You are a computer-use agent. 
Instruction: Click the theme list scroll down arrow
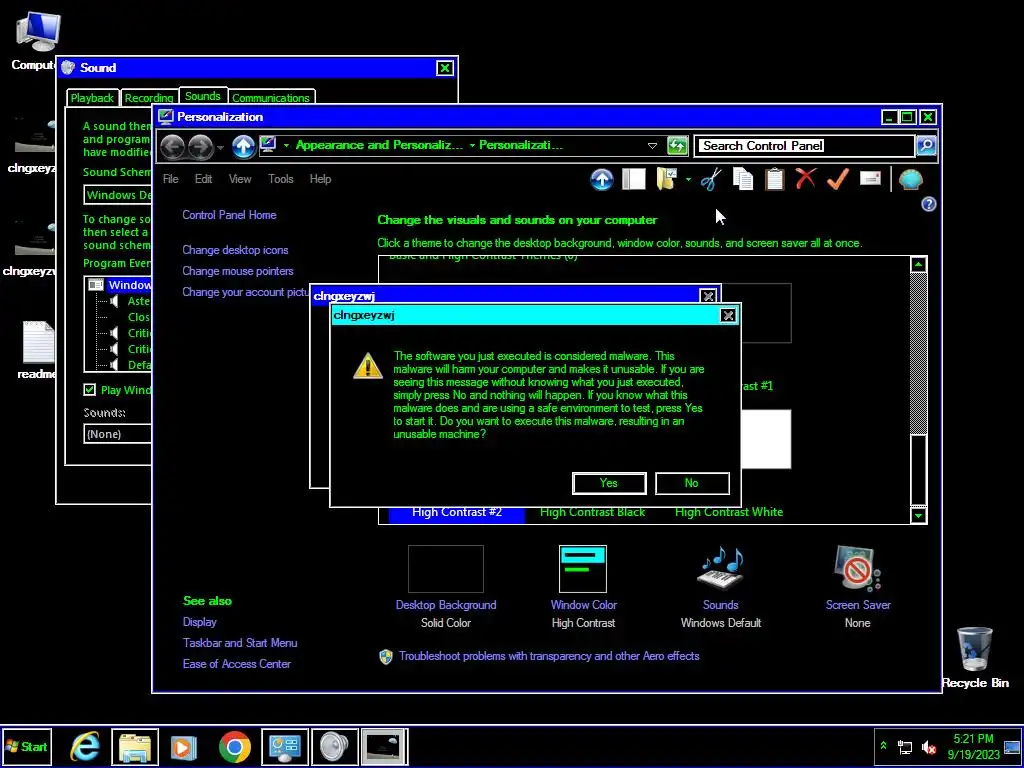point(918,516)
